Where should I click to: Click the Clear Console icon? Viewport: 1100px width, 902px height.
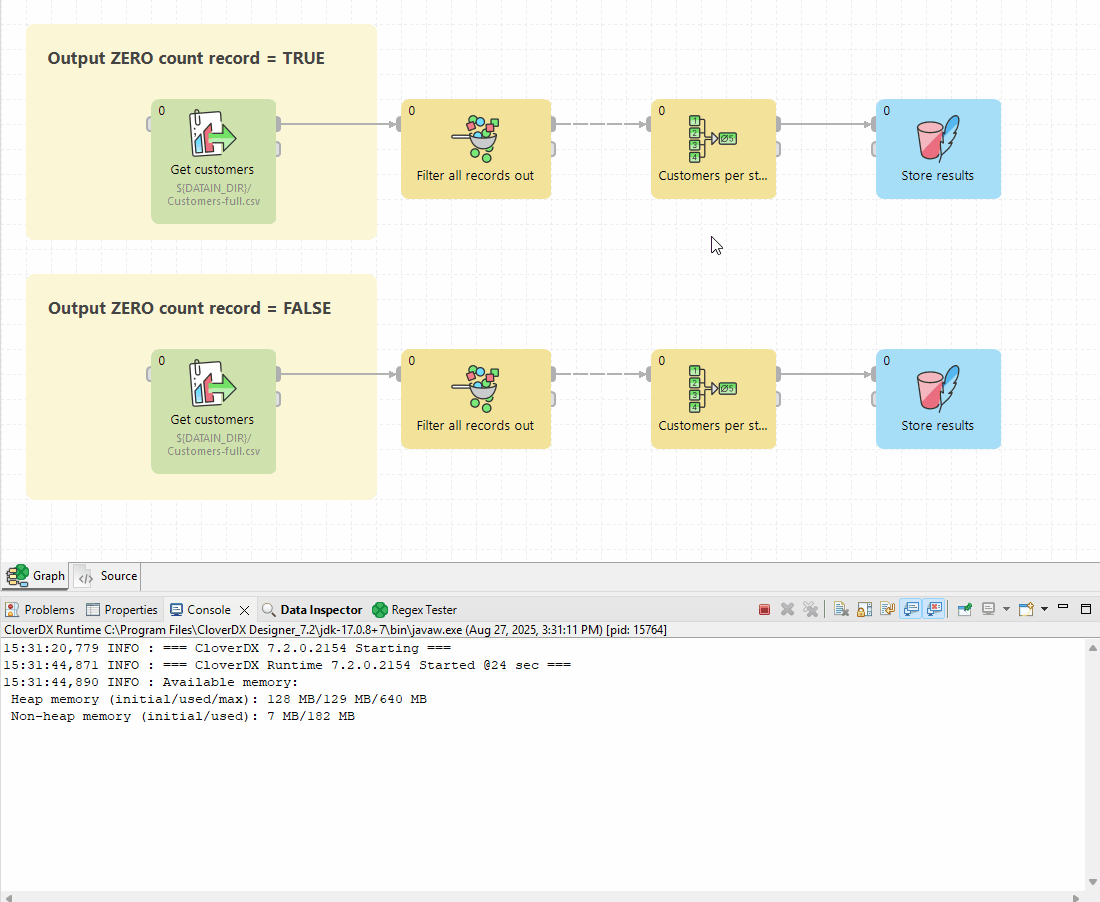[841, 609]
